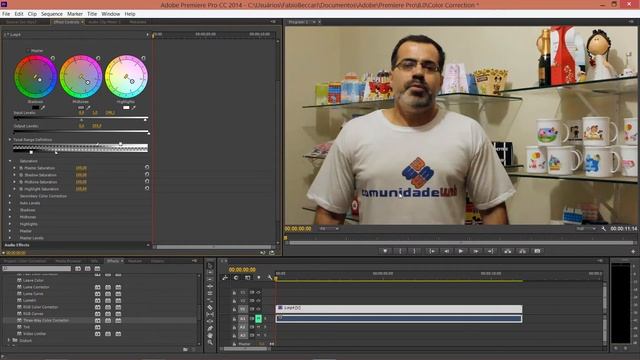
Task: Switch to the Effect Controls tab
Action: tap(66, 22)
